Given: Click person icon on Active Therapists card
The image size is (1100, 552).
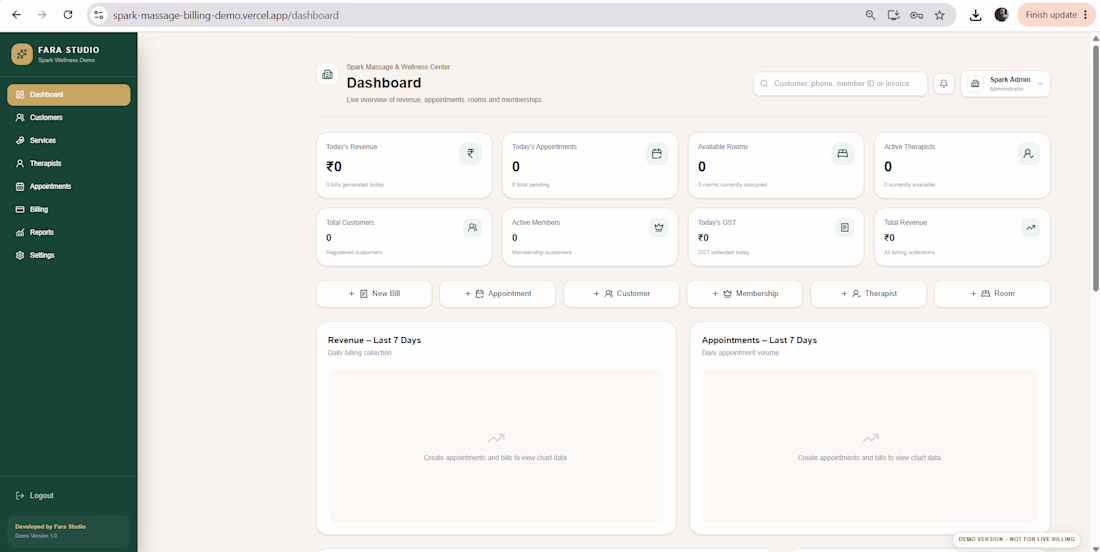Looking at the screenshot, I should click(1028, 154).
